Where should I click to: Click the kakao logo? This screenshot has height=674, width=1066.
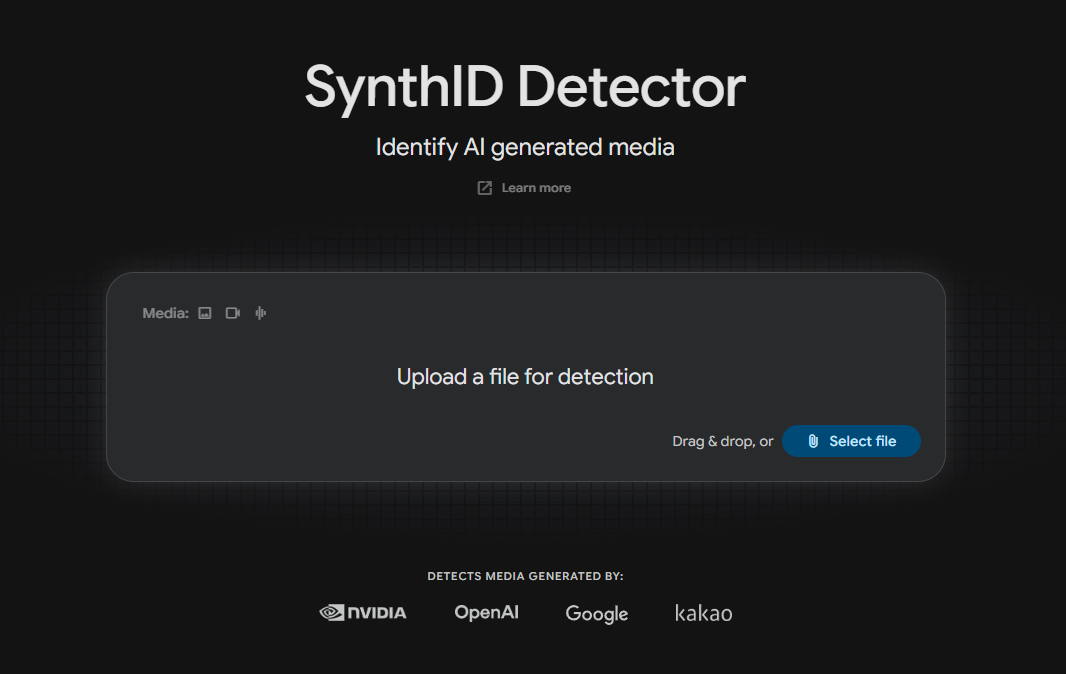(x=704, y=613)
